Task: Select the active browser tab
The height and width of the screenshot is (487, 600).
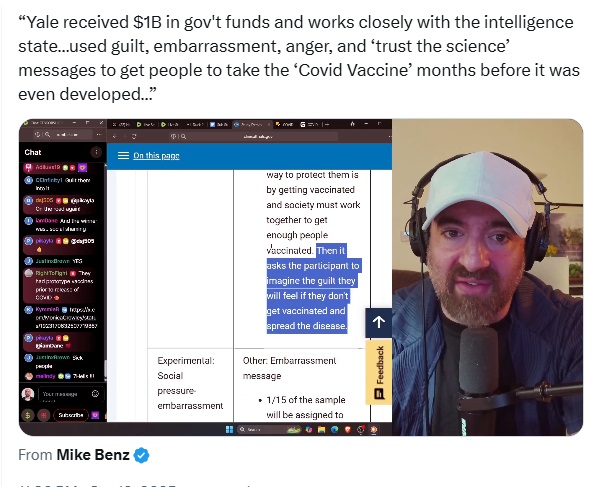Action: coord(251,124)
